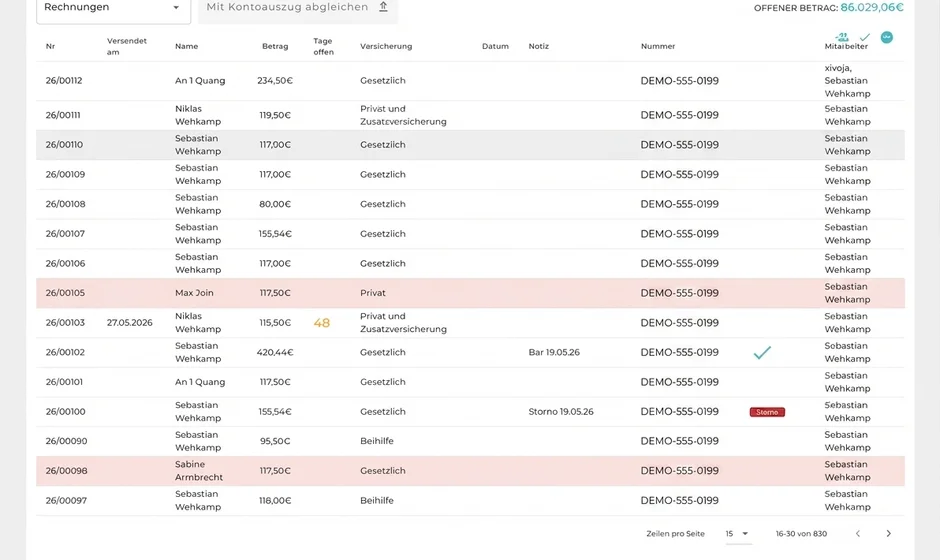The image size is (940, 560).
Task: Sort by the Betrag column header
Action: [275, 46]
